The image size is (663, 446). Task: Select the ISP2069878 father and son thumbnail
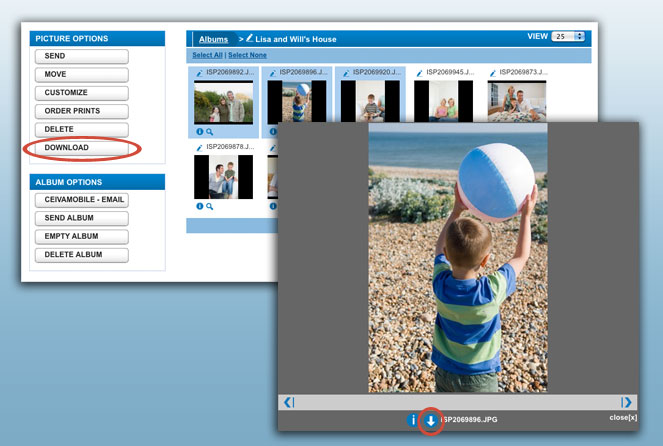pos(223,177)
